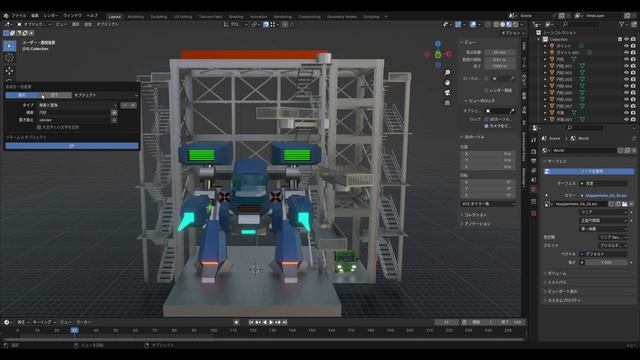Select wireframe viewport shading mode icon
Image resolution: width=640 pixels, height=360 pixels.
pos(497,24)
